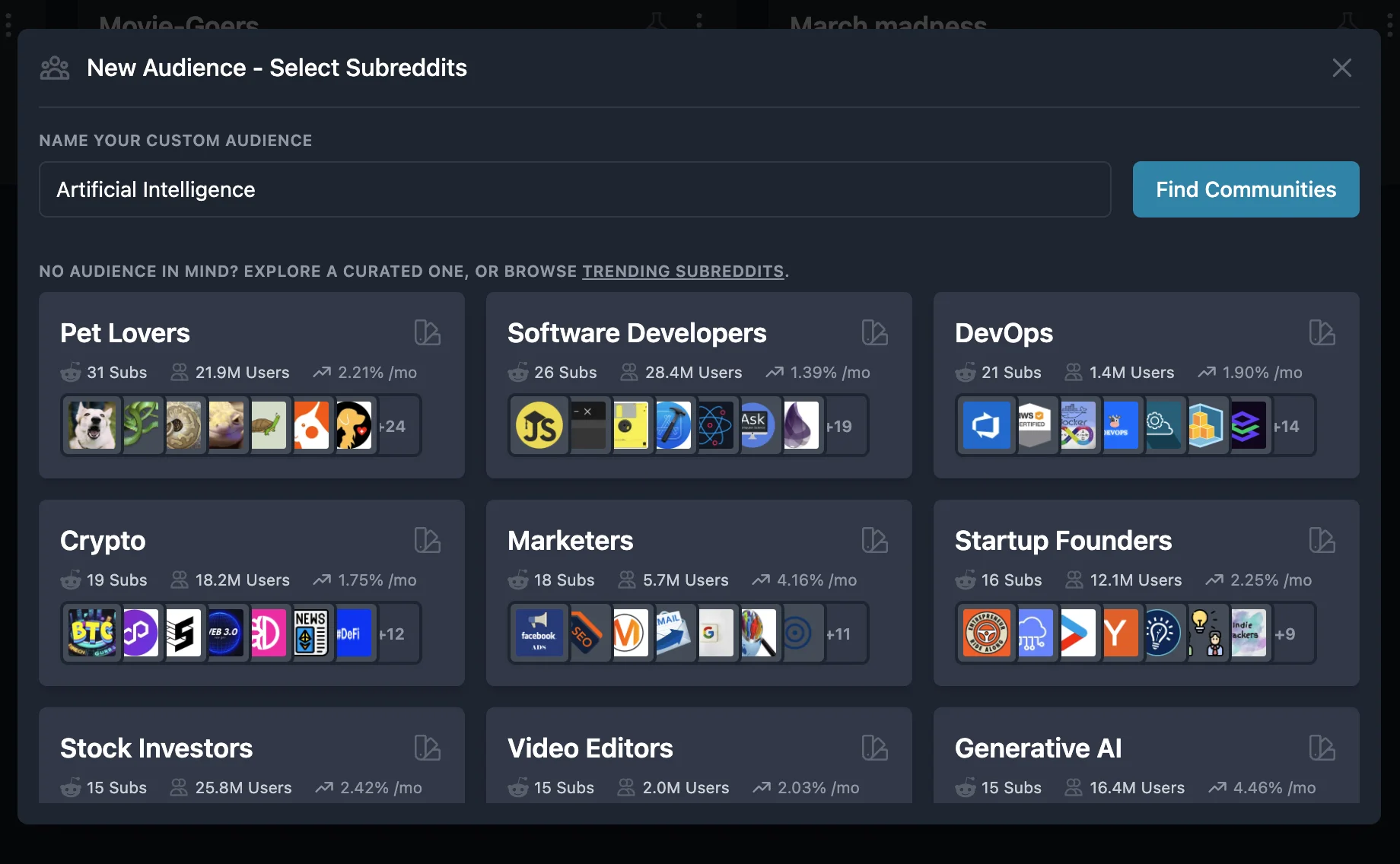Click the edit icon on Crypto card
The image size is (1400, 864).
pyautogui.click(x=427, y=540)
